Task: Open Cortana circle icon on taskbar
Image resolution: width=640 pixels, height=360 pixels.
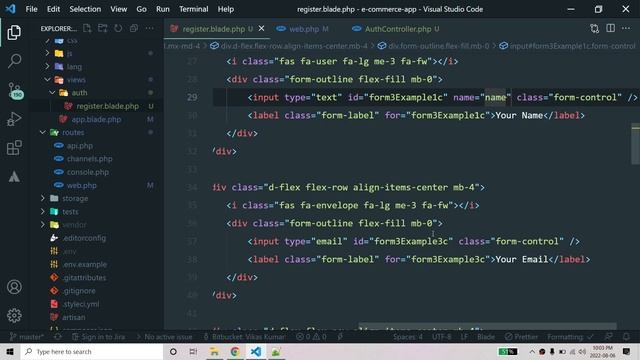Action: pos(173,351)
